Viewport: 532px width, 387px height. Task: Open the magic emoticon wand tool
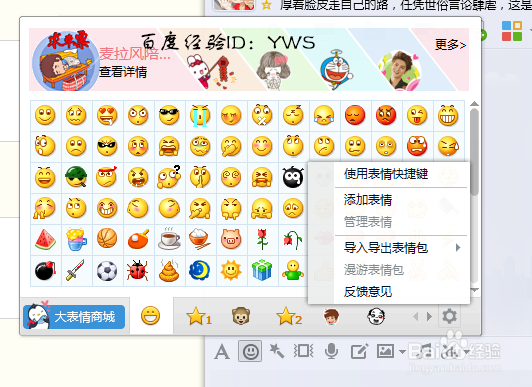point(277,351)
